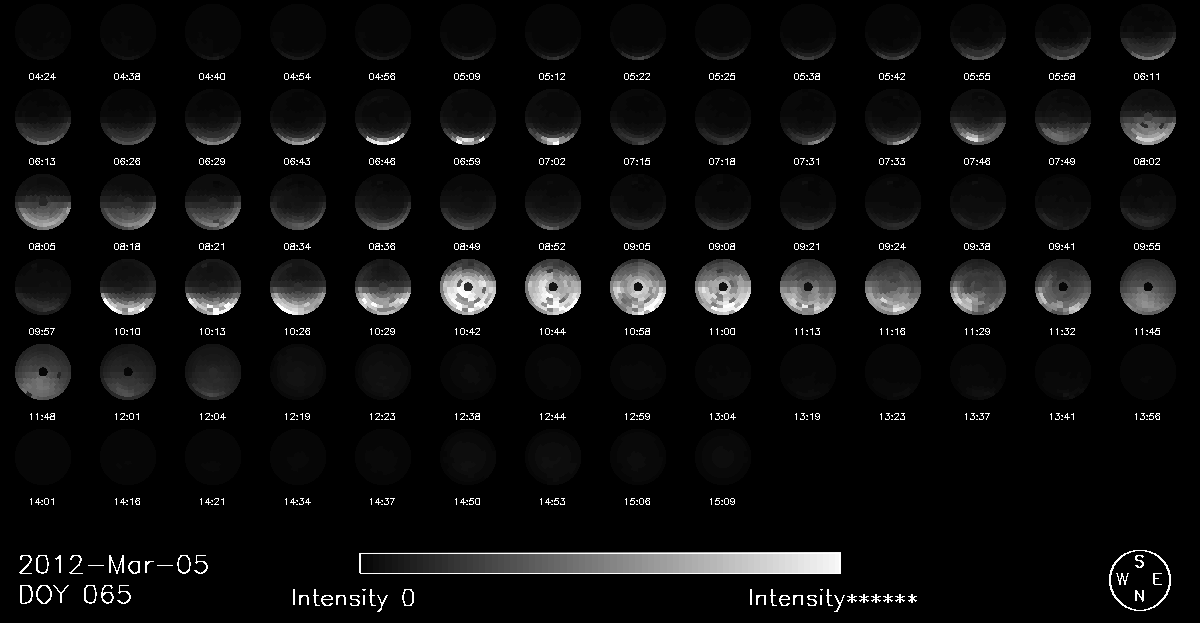Click the S-W-N-E compass rose icon
The height and width of the screenshot is (623, 1200).
pos(1139,579)
